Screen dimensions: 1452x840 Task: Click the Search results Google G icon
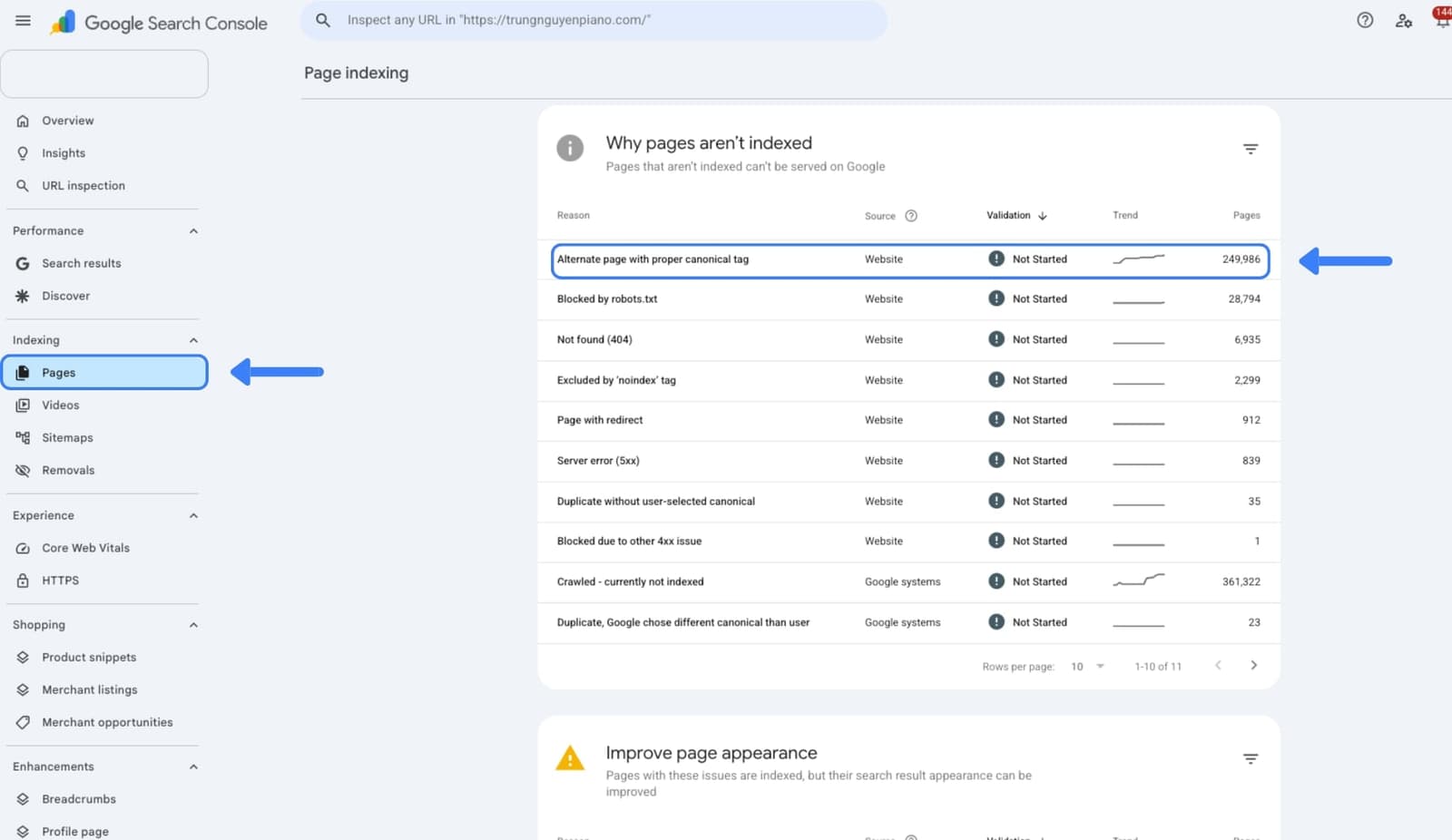point(23,263)
